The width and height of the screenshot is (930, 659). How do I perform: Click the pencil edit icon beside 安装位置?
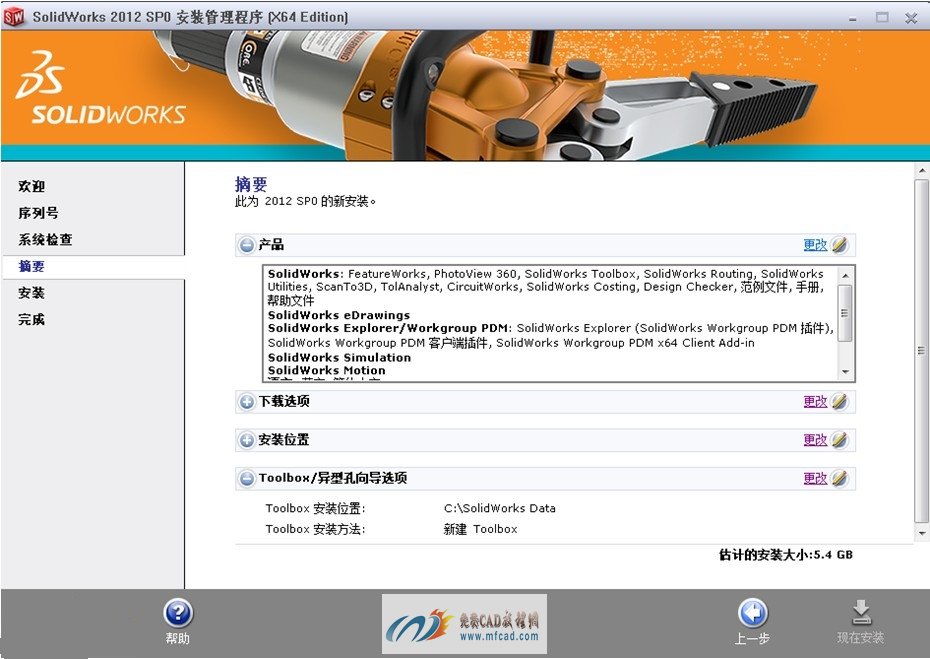[x=840, y=440]
